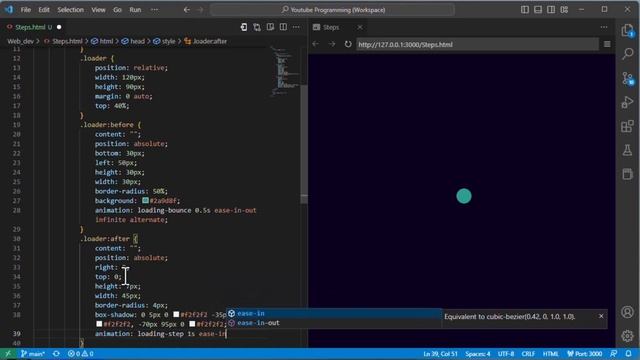Show errors and warnings count
Image resolution: width=640 pixels, height=360 pixels.
[80, 353]
